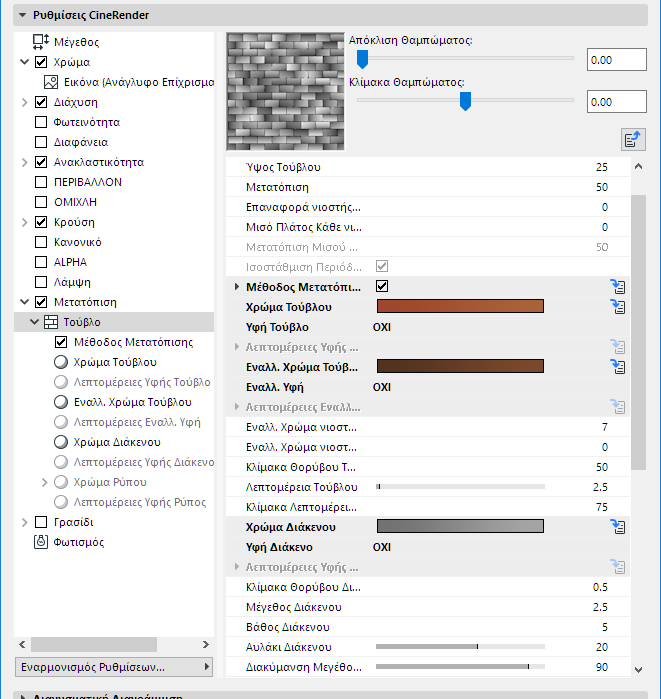Expand the Ανακλαστικότητα tree node

(25, 162)
